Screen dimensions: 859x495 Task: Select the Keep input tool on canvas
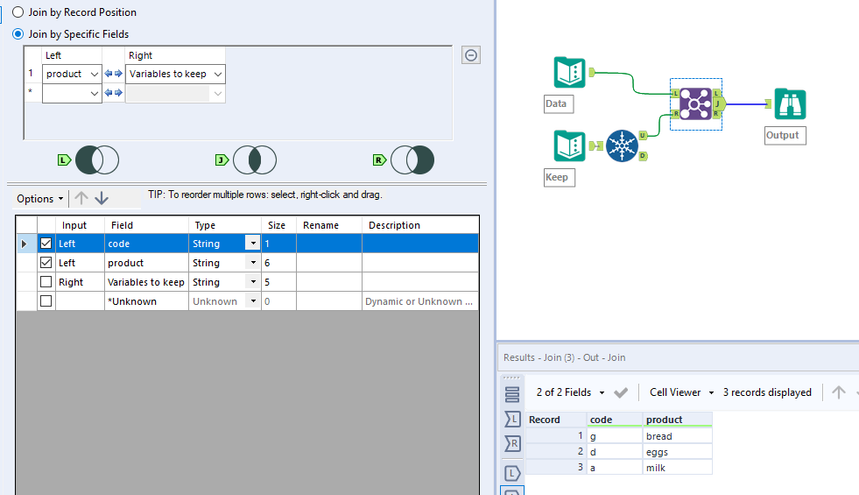(569, 146)
